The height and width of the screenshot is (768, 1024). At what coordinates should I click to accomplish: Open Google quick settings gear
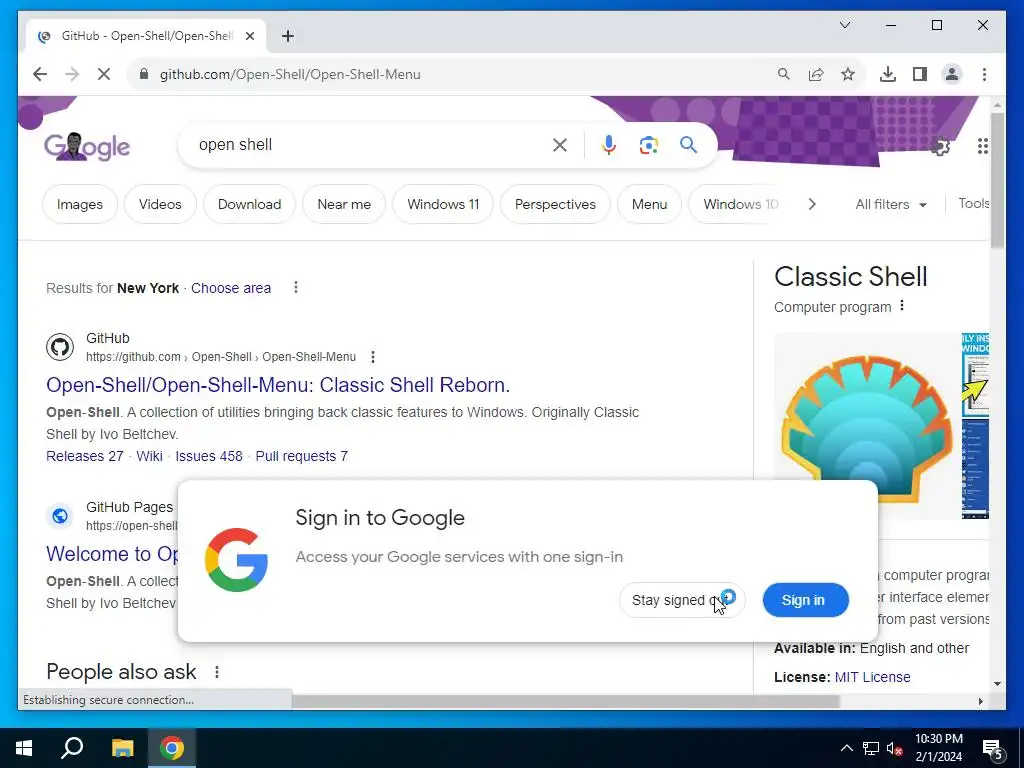point(940,147)
